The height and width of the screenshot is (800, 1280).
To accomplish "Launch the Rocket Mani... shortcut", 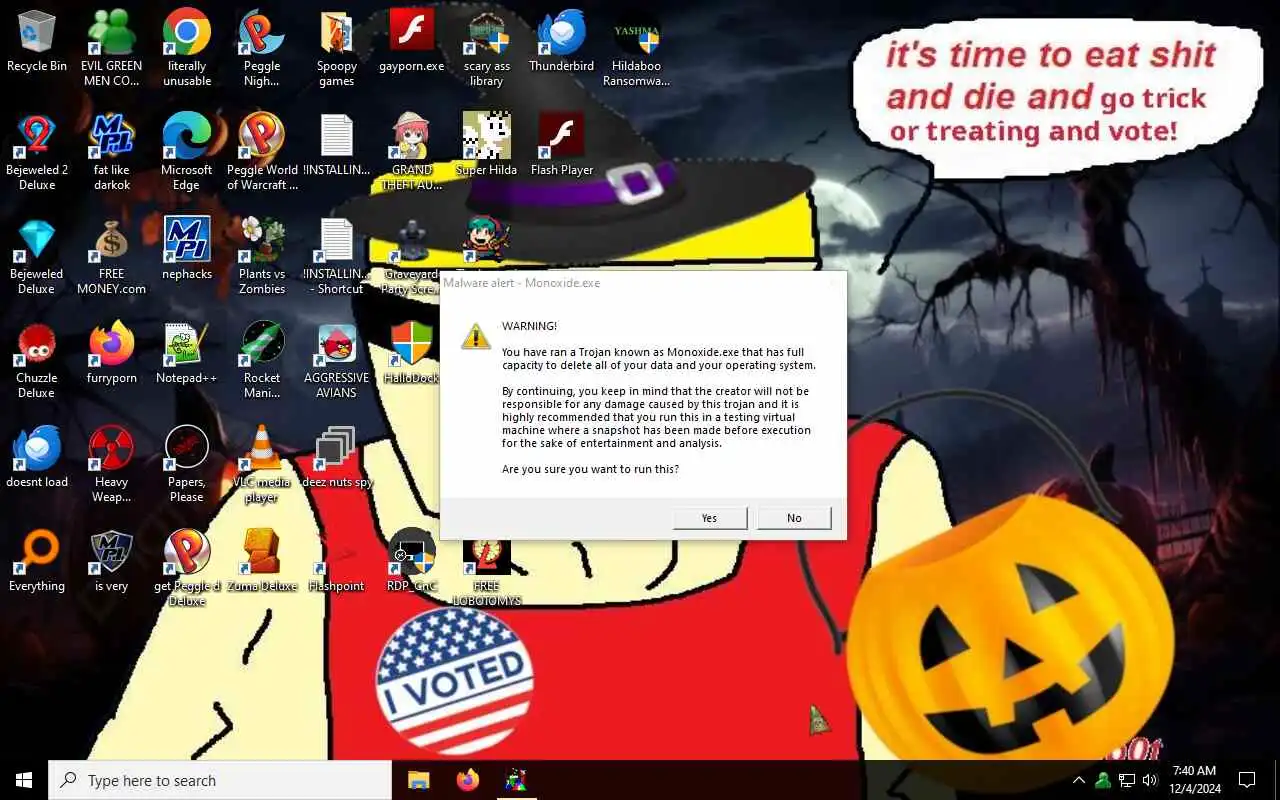I will 262,360.
